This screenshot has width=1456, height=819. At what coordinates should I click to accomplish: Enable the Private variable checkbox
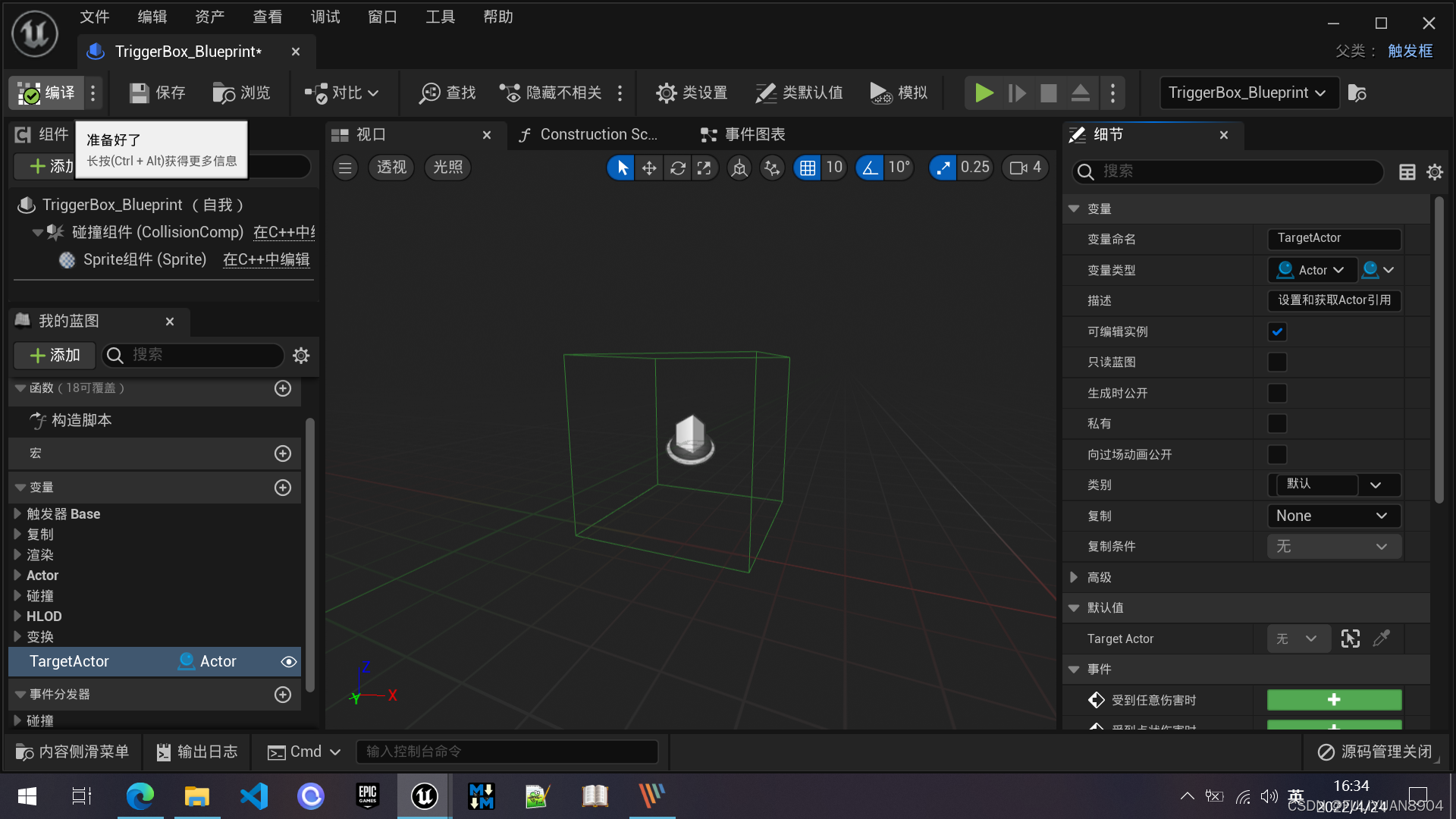[x=1277, y=423]
